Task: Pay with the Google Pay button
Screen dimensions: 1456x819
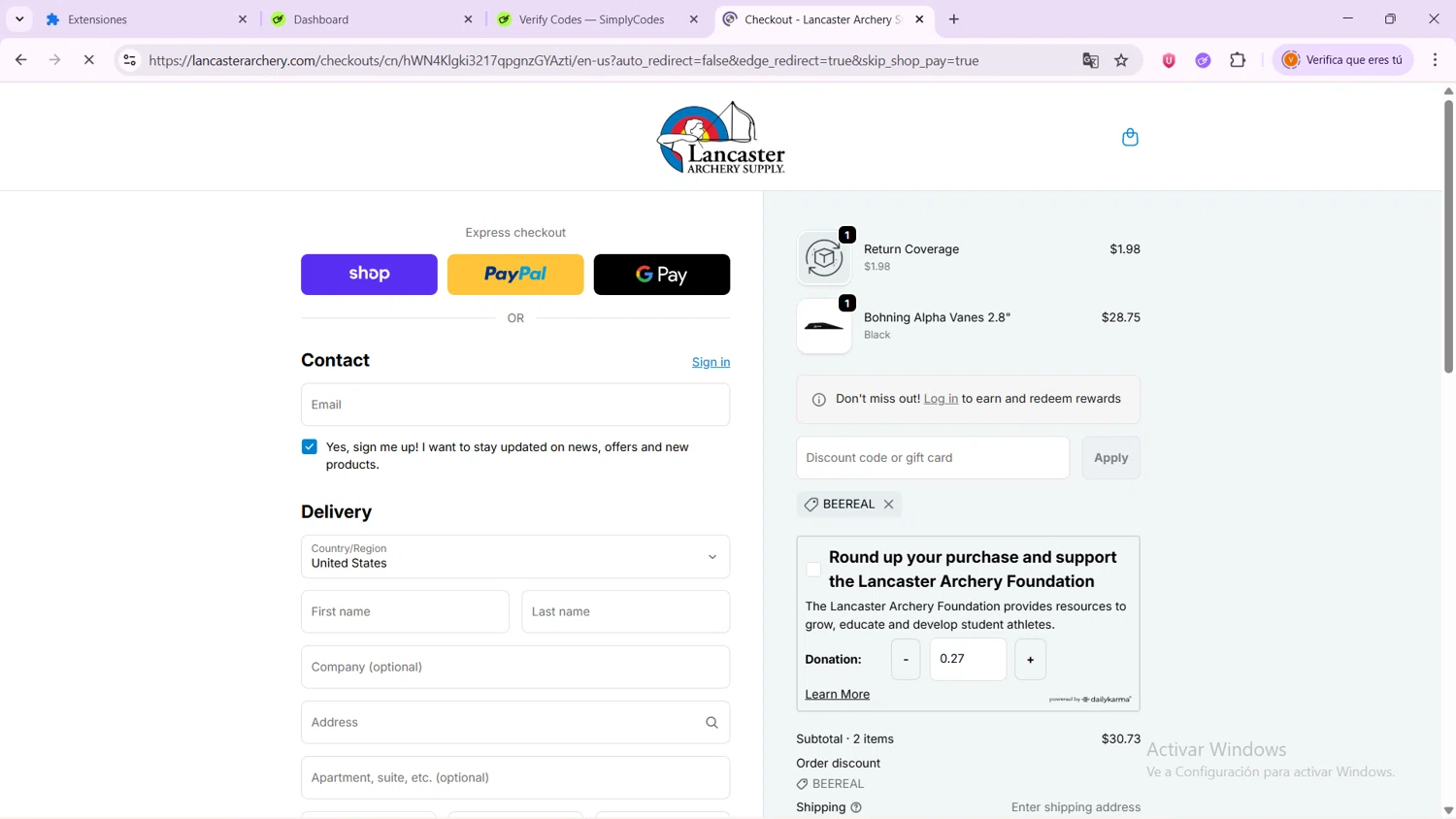Action: (662, 275)
